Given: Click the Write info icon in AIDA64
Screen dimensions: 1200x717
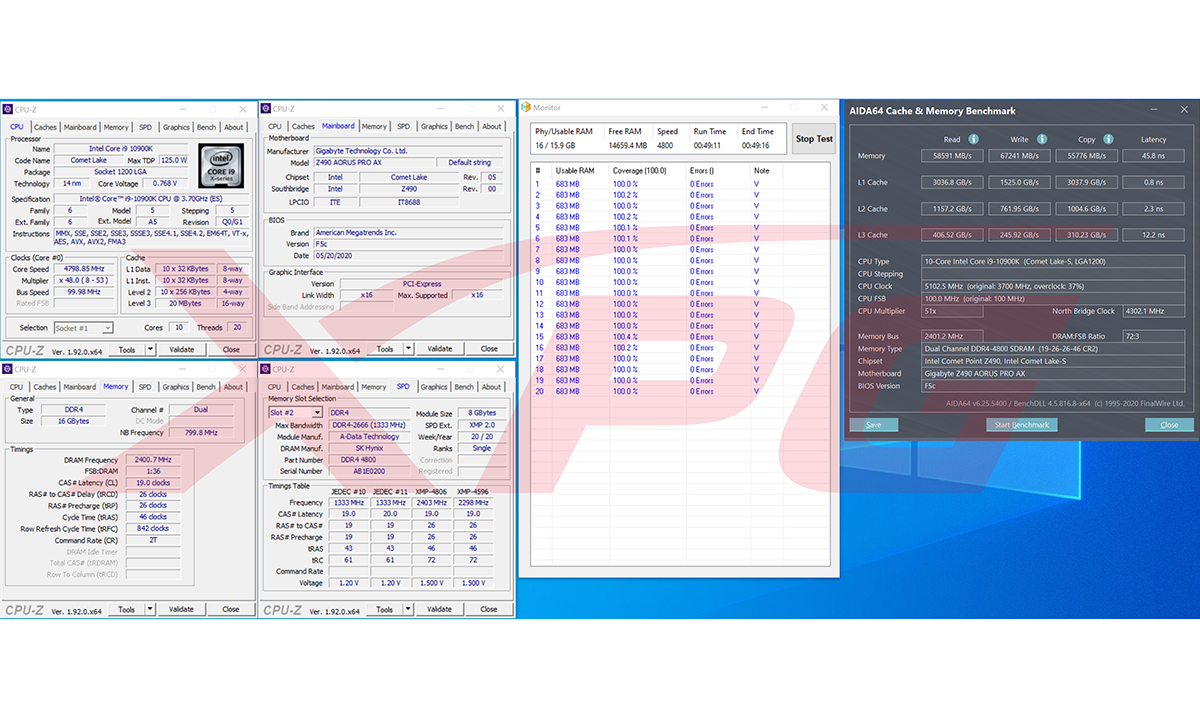Looking at the screenshot, I should (x=1042, y=139).
